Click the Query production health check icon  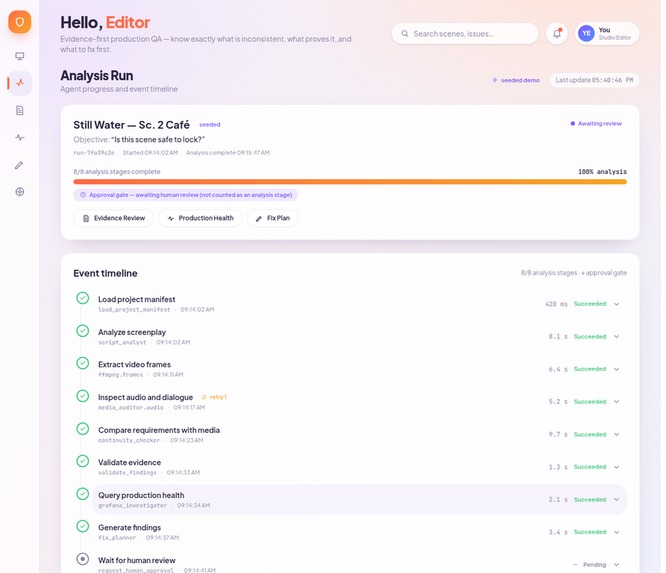click(83, 494)
